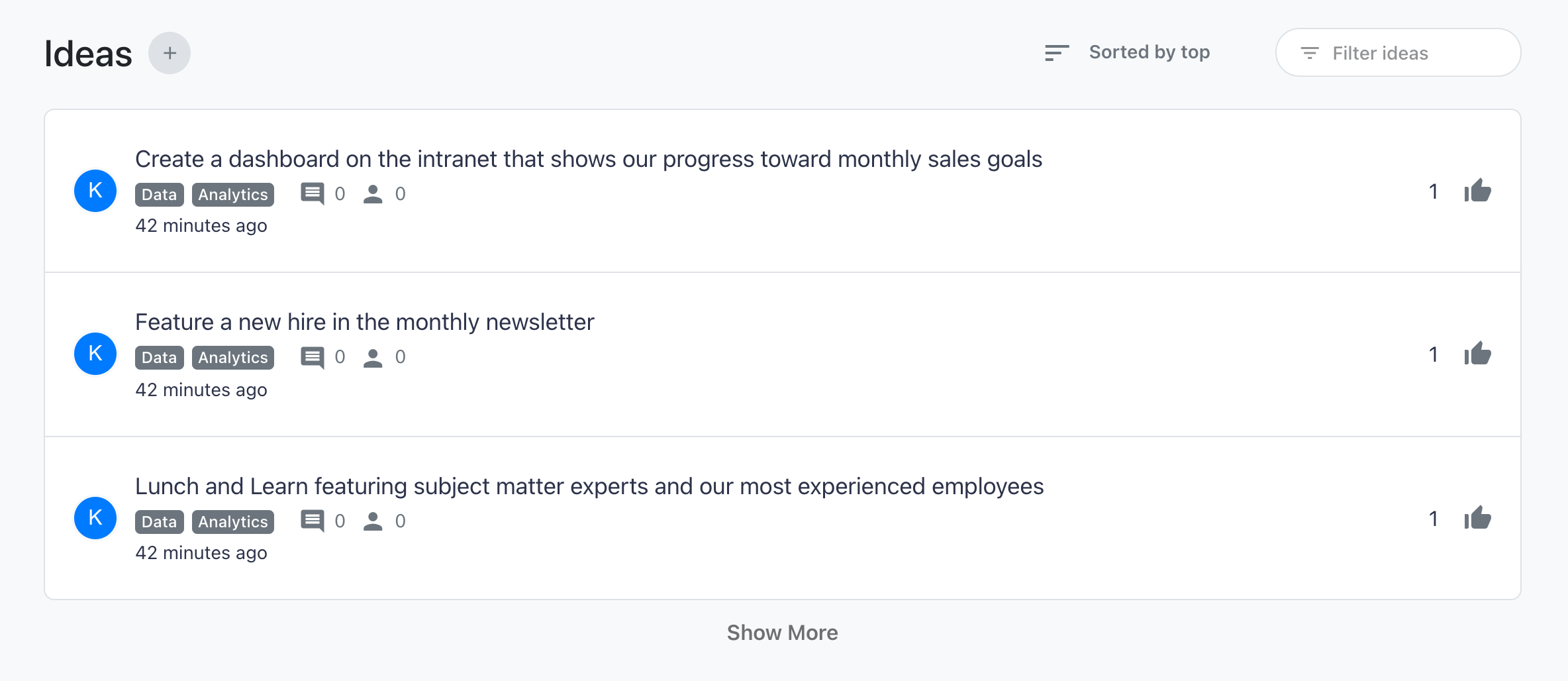Open the Sorted by top dropdown
The image size is (1568, 681).
pos(1150,52)
